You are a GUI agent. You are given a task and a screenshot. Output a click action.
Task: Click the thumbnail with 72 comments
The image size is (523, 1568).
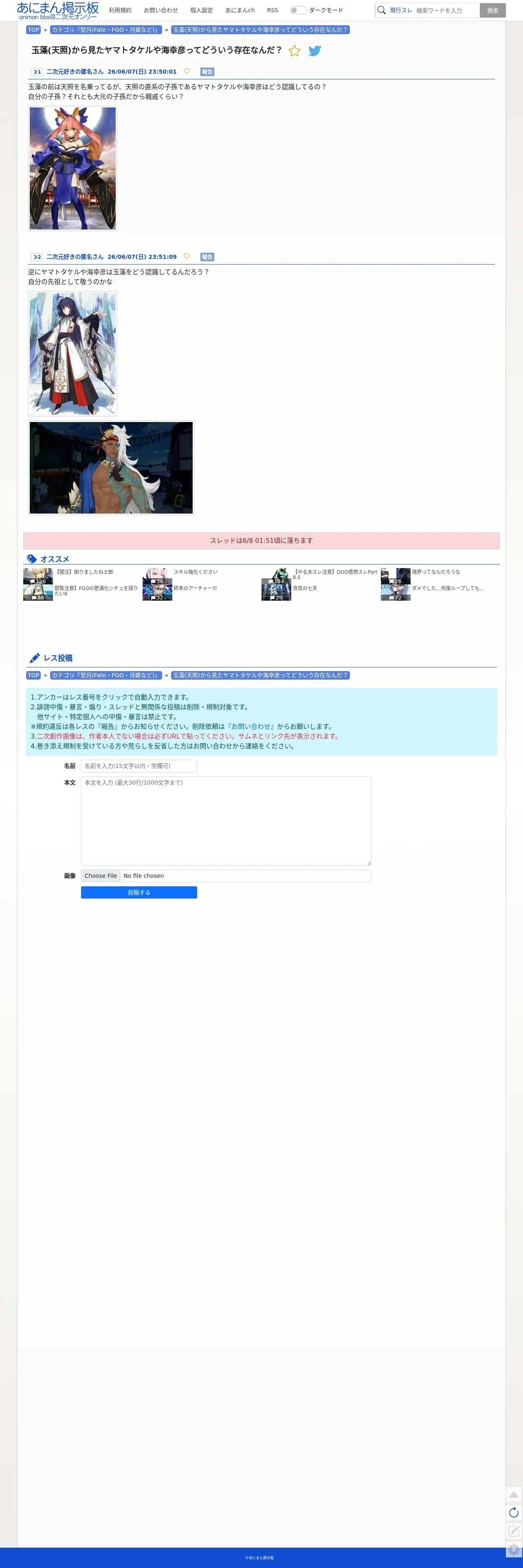396,592
